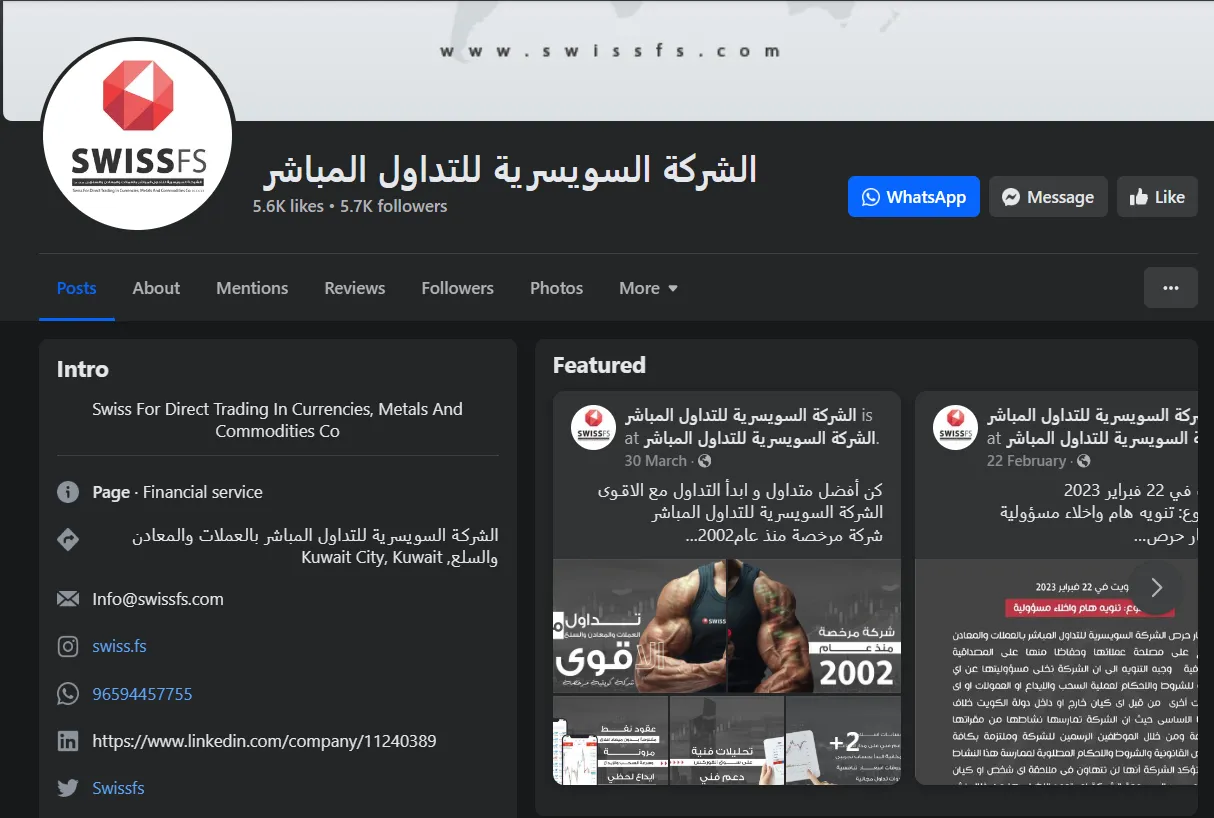Viewport: 1214px width, 818px height.
Task: Click the info icon beside Page Financial service
Action: (x=68, y=492)
